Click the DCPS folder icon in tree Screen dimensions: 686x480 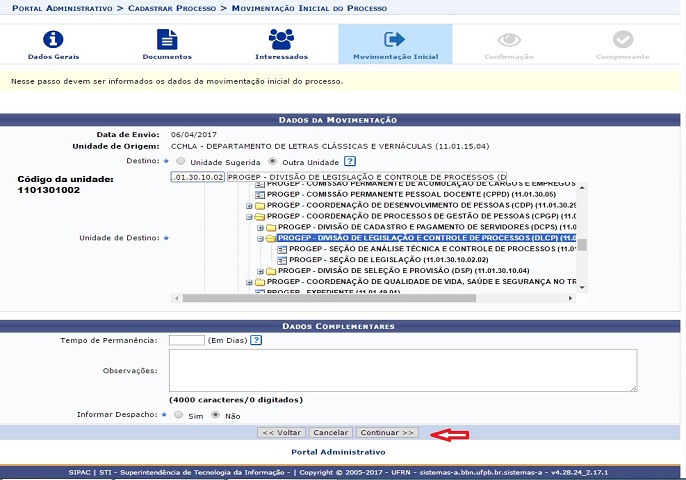pyautogui.click(x=270, y=227)
